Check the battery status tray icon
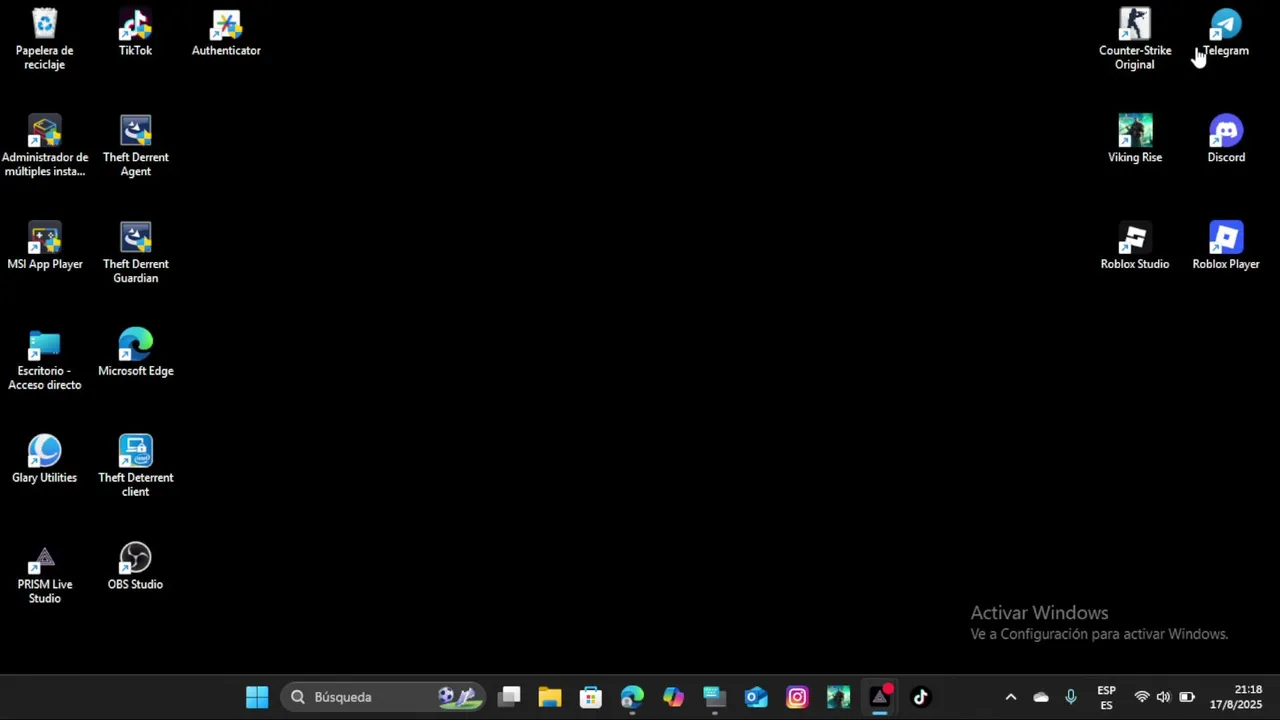The width and height of the screenshot is (1280, 720). (x=1187, y=697)
